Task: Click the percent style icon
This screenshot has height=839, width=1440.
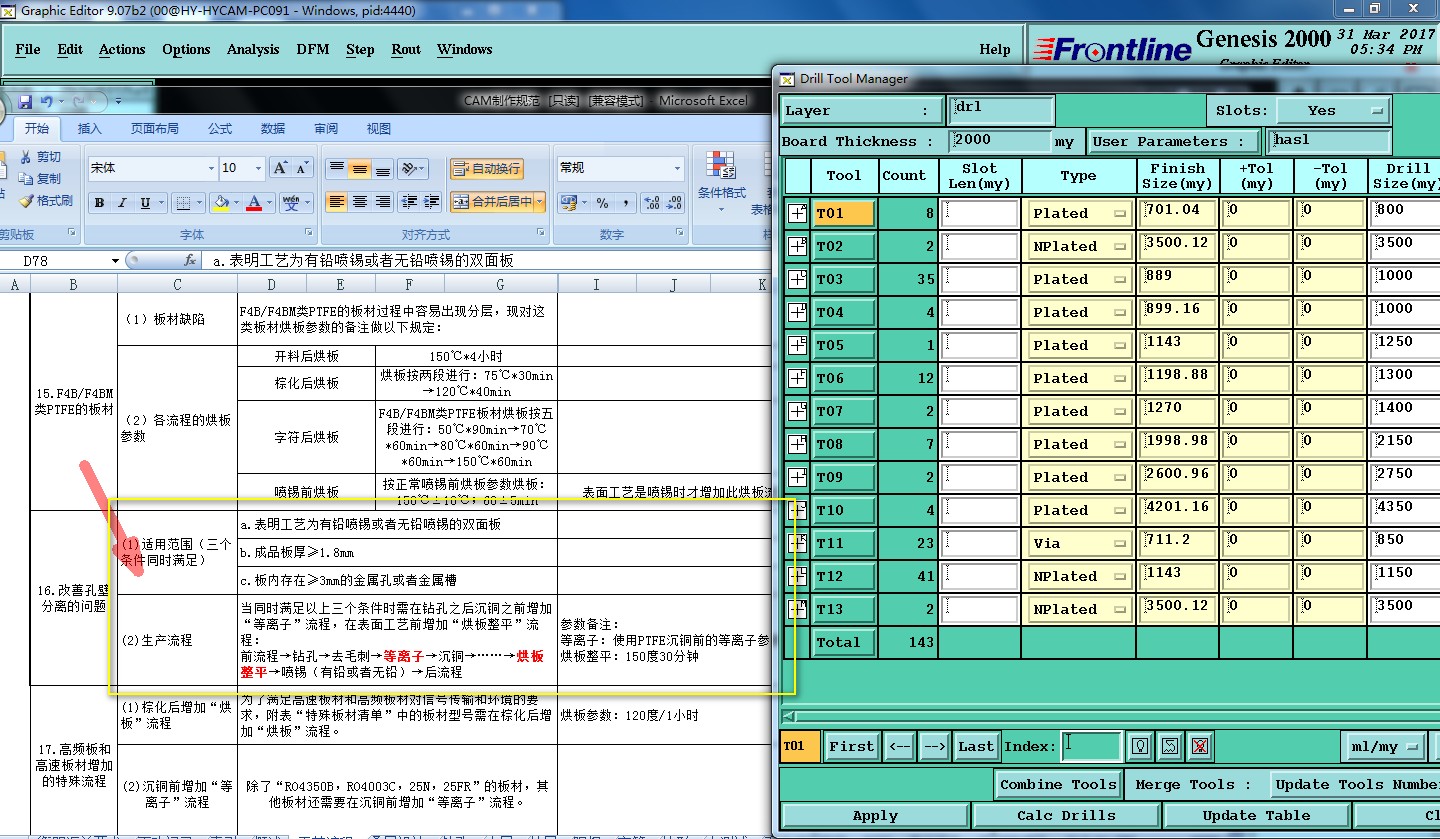Action: (602, 202)
